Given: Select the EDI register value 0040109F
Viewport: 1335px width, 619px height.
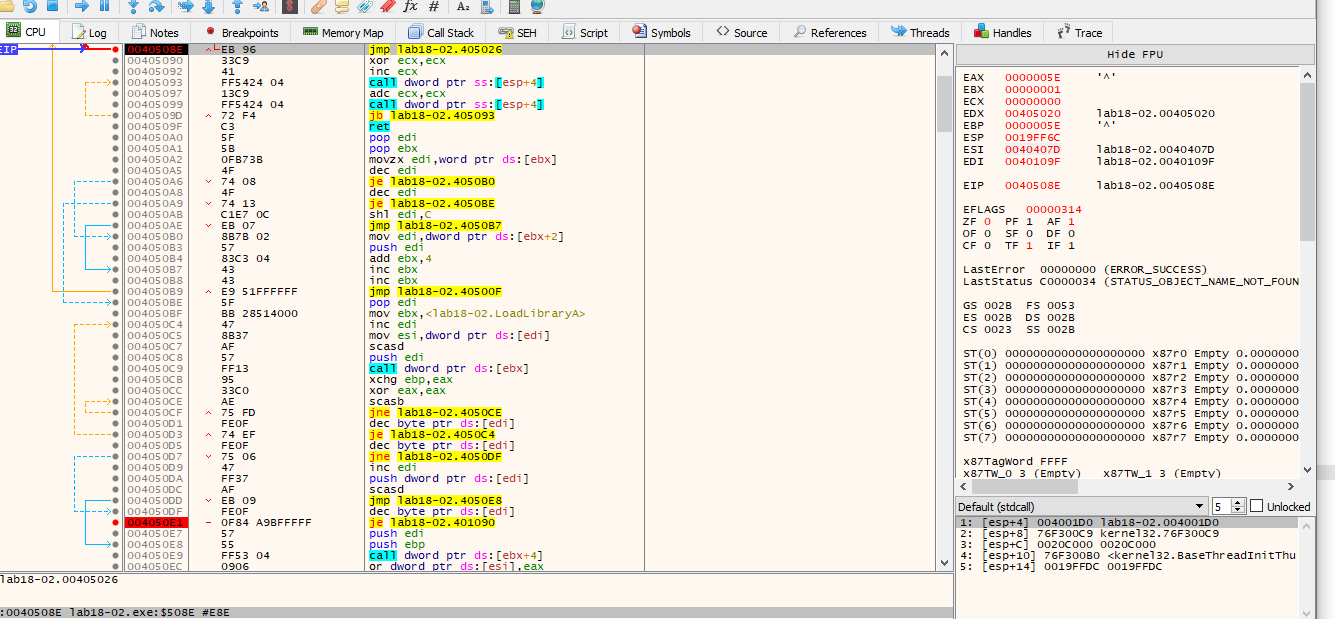Looking at the screenshot, I should point(1033,161).
